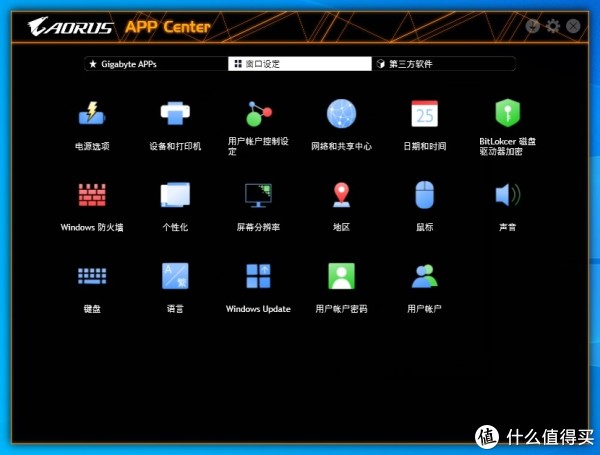Open the 电源选项 power options icon

[x=92, y=113]
